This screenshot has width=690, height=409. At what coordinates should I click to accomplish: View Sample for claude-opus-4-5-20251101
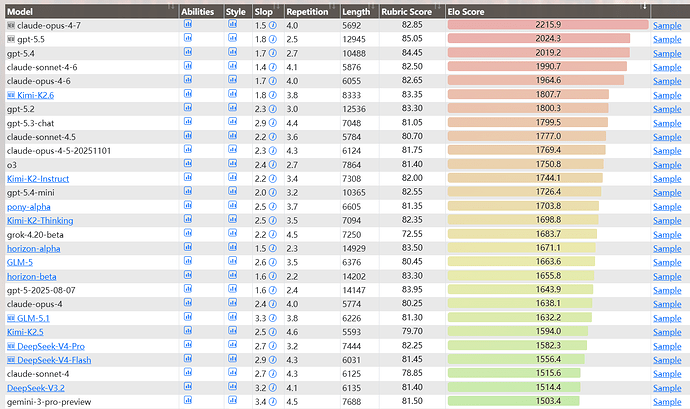tap(667, 151)
